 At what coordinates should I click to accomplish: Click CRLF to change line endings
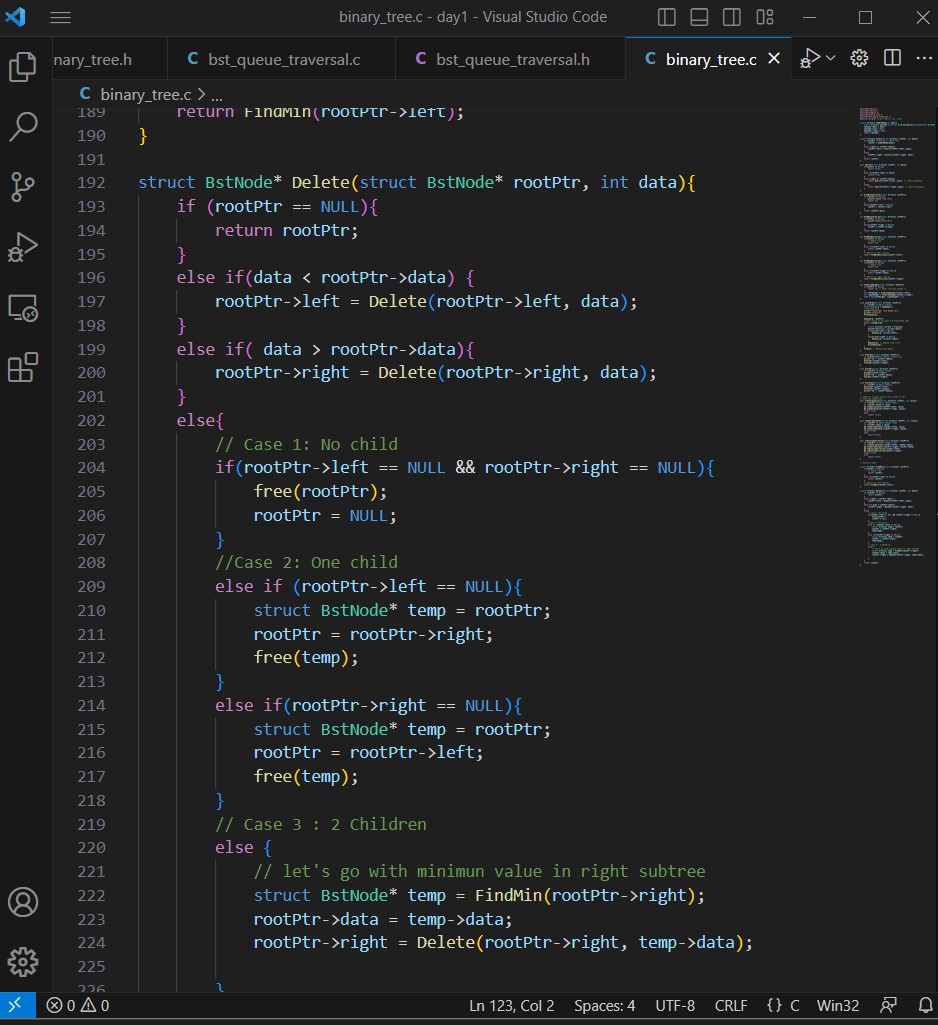(x=731, y=1006)
